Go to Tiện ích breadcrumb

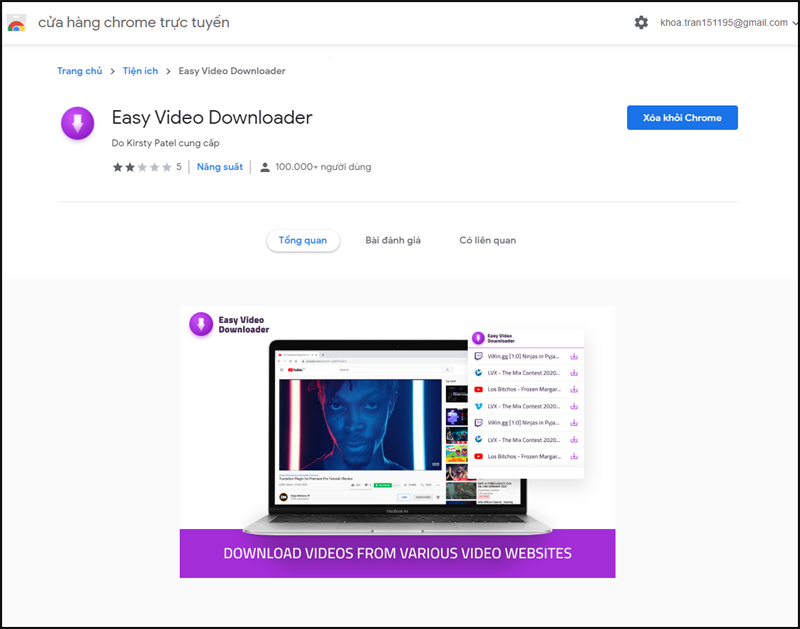point(140,71)
